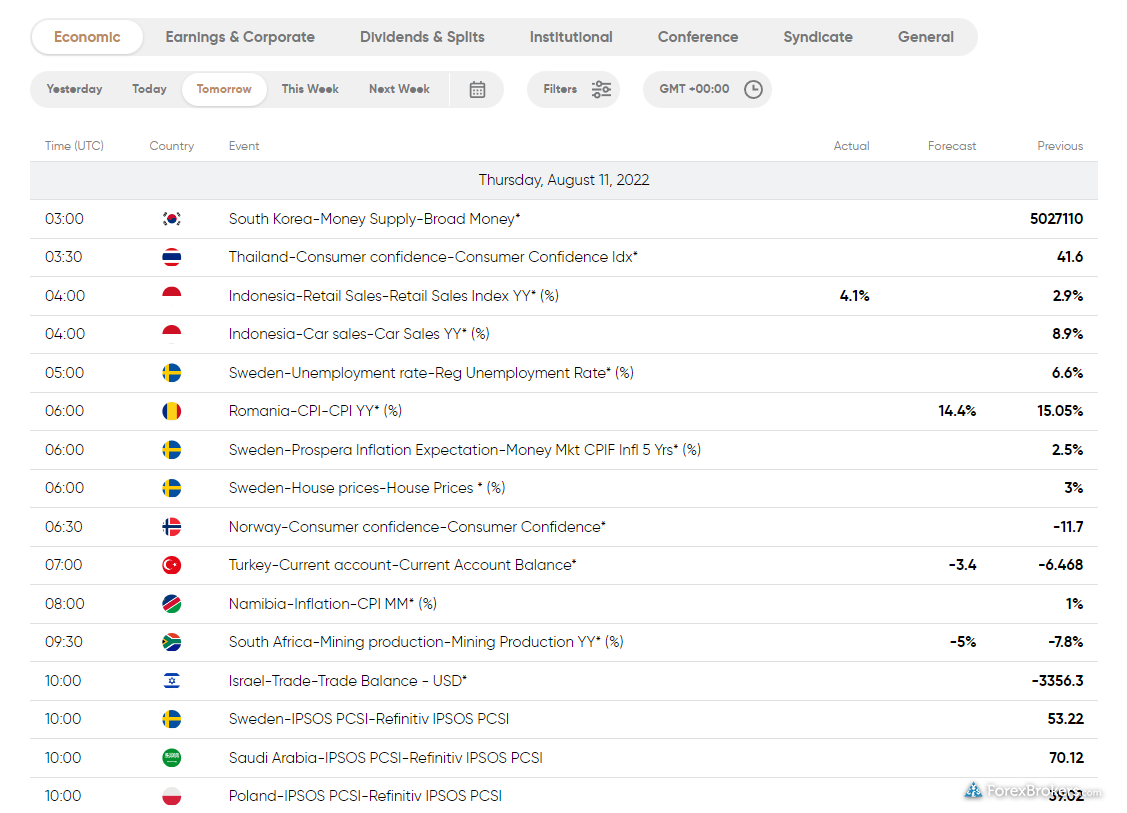The image size is (1127, 813).
Task: Click the Romania CPI YY event
Action: click(315, 411)
